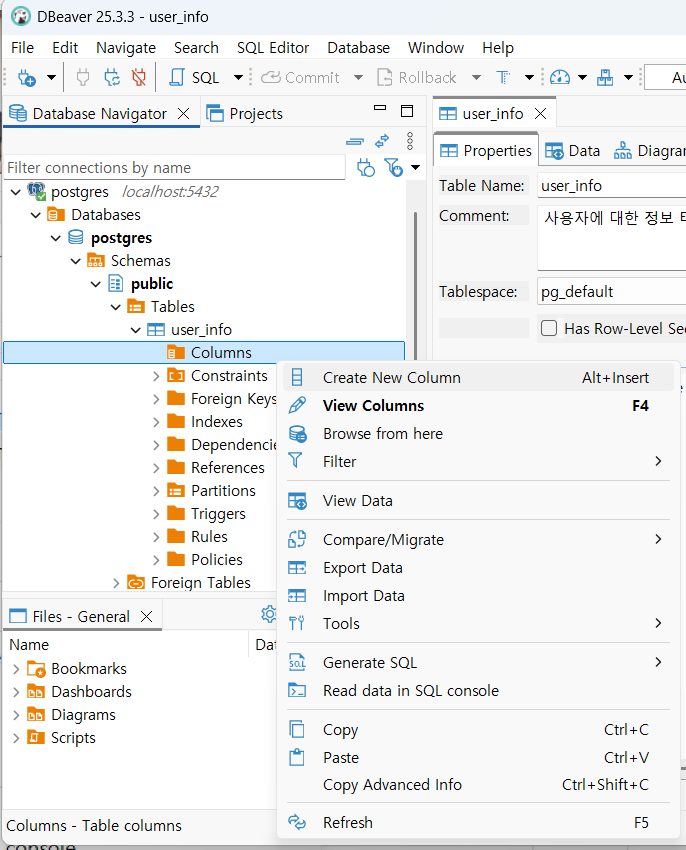Select the Policies tree item
Viewport: 686px width, 850px height.
pos(216,559)
